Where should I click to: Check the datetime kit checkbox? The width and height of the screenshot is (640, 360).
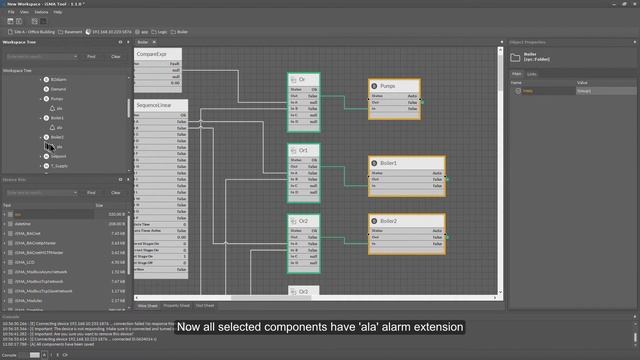click(10, 224)
